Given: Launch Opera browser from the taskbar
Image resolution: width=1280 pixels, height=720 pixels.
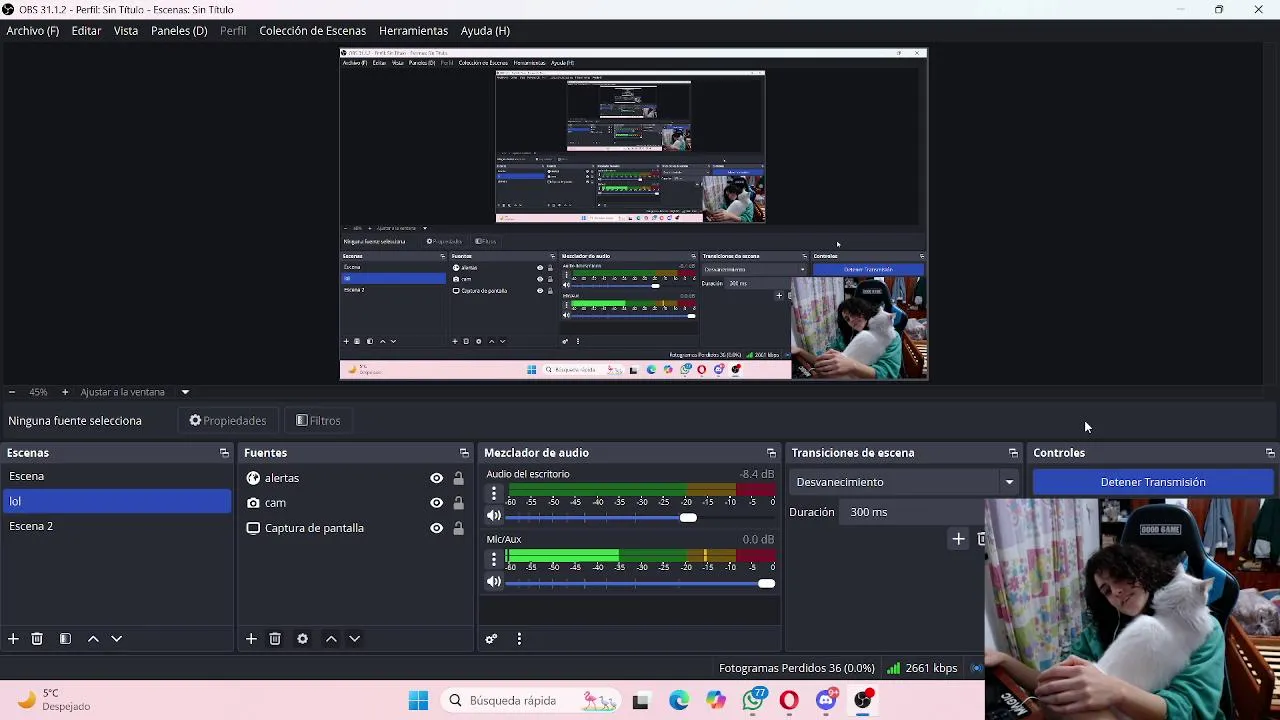Looking at the screenshot, I should click(x=789, y=701).
